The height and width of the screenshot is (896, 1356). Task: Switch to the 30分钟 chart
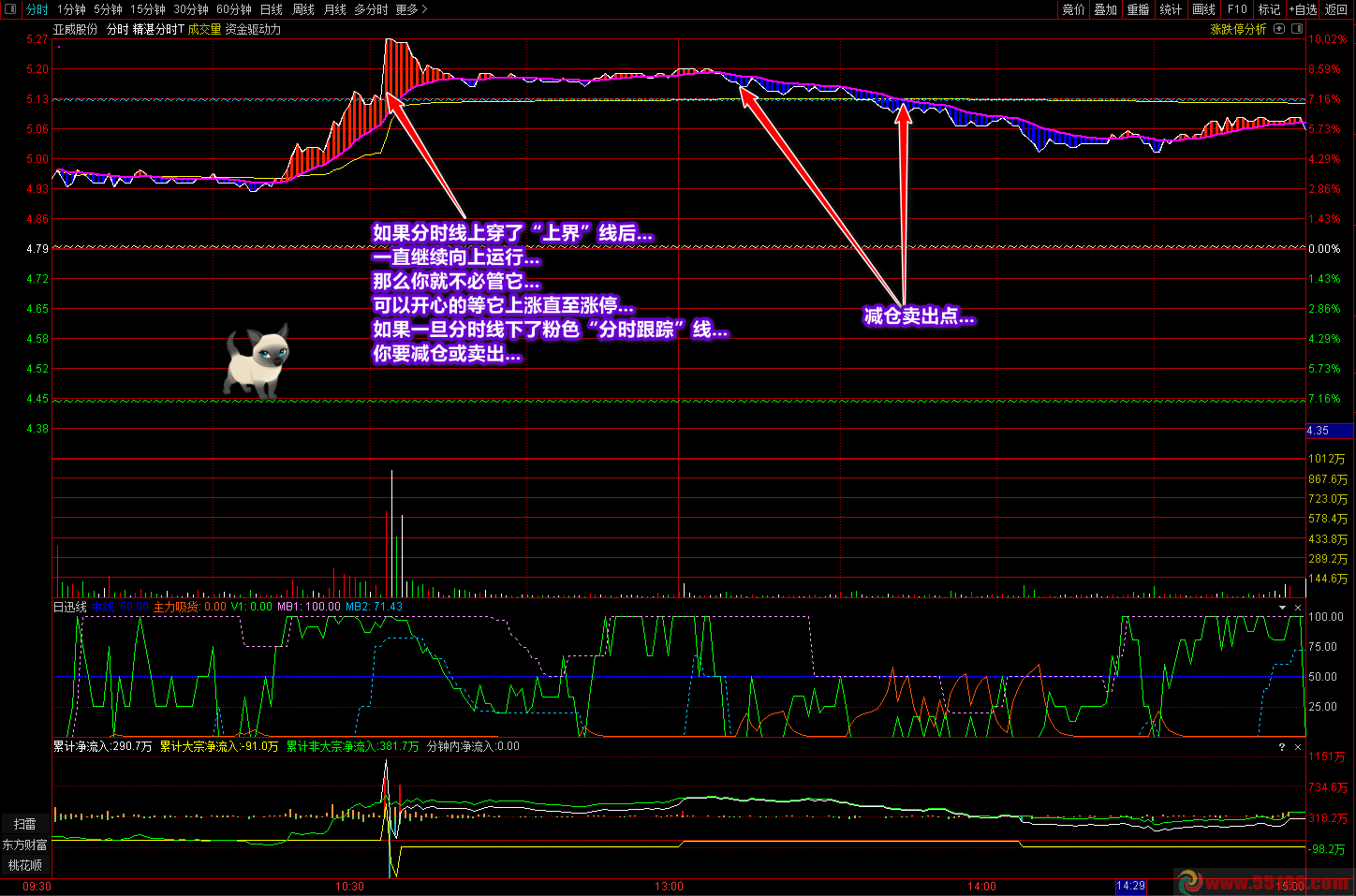click(191, 9)
